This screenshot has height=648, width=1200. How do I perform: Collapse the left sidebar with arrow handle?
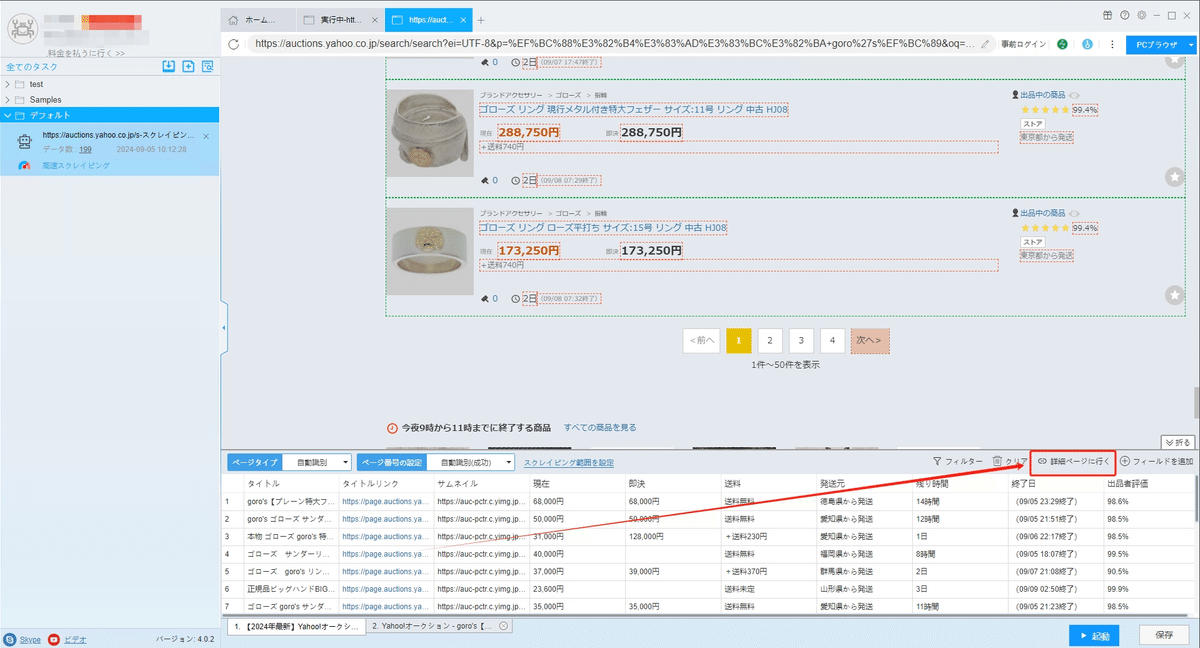tap(223, 327)
